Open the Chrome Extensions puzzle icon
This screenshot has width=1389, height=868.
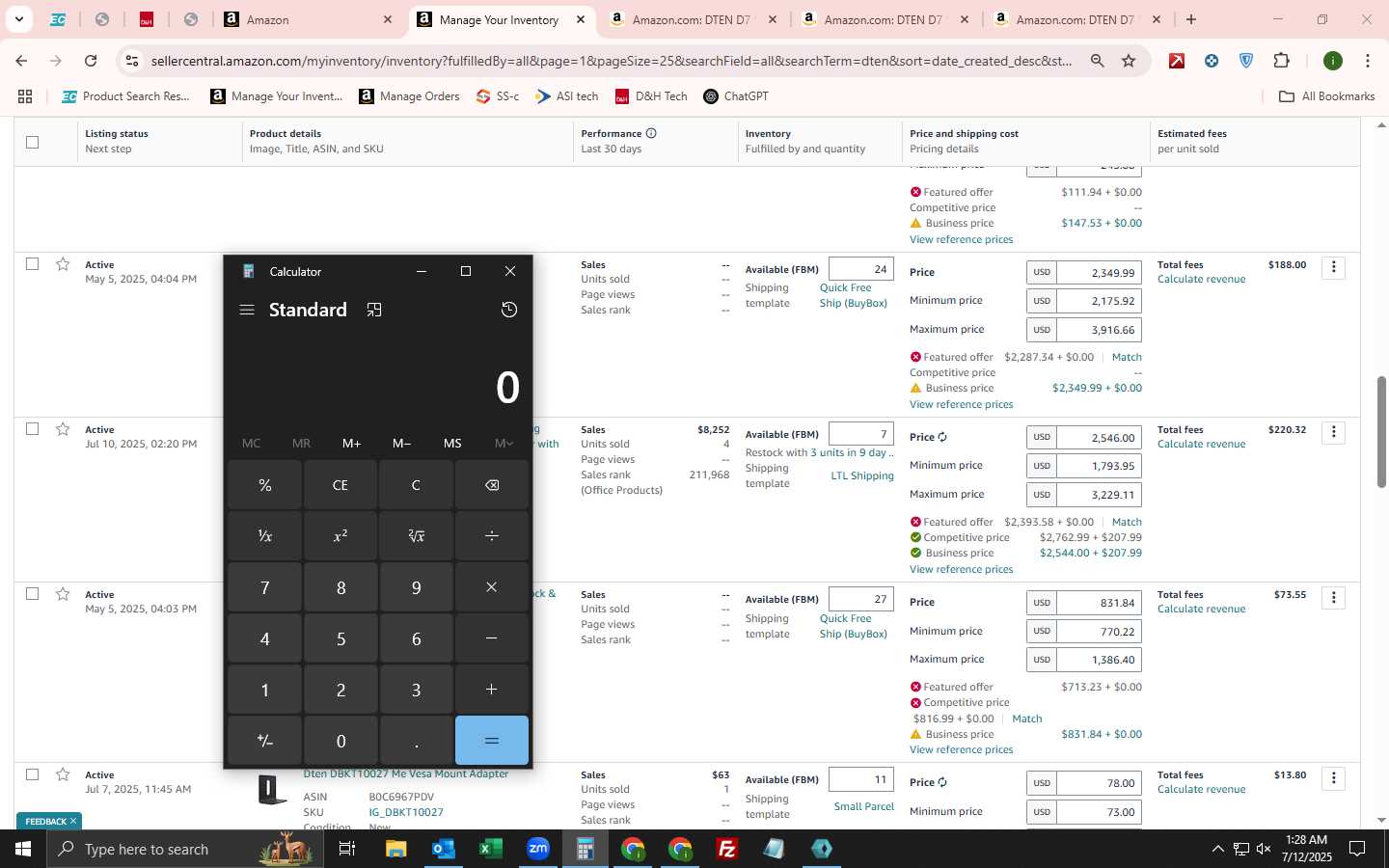tap(1281, 61)
